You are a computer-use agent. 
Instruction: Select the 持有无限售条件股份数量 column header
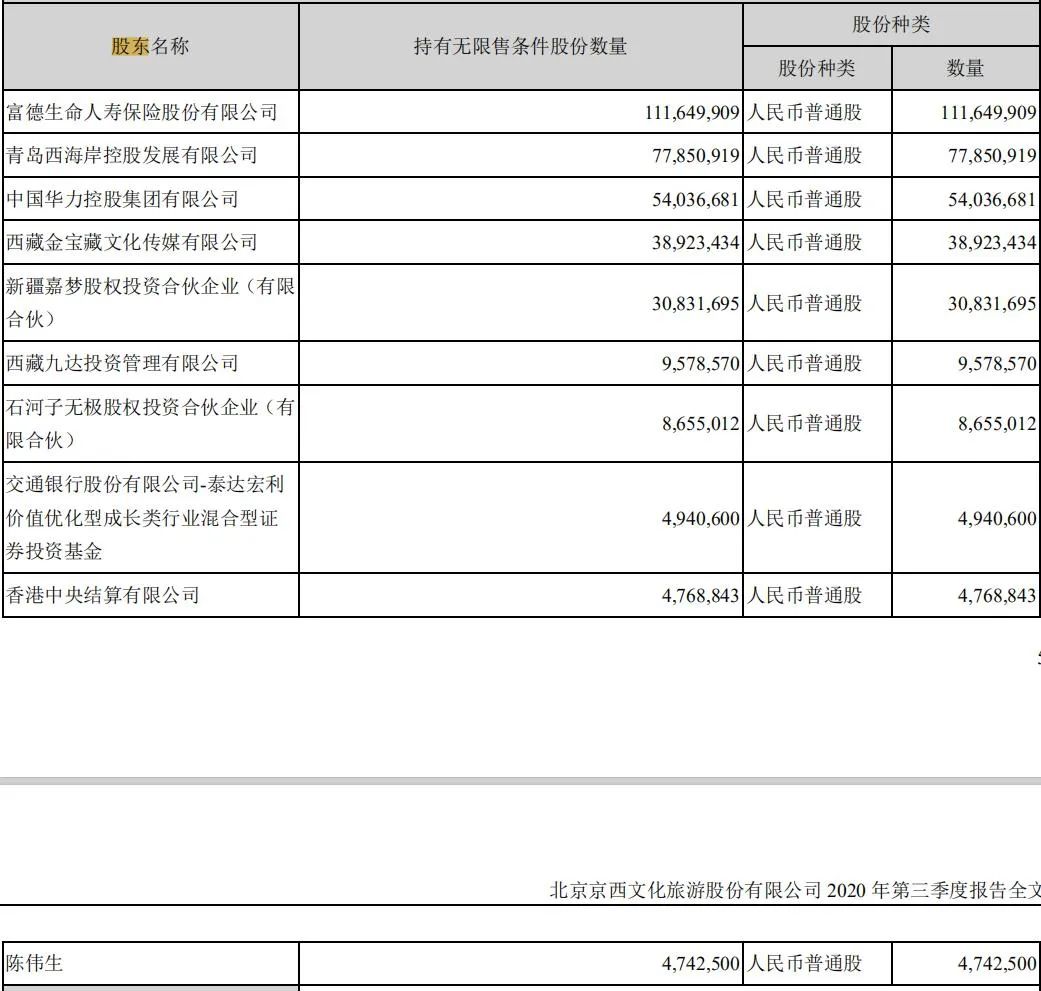[x=520, y=46]
